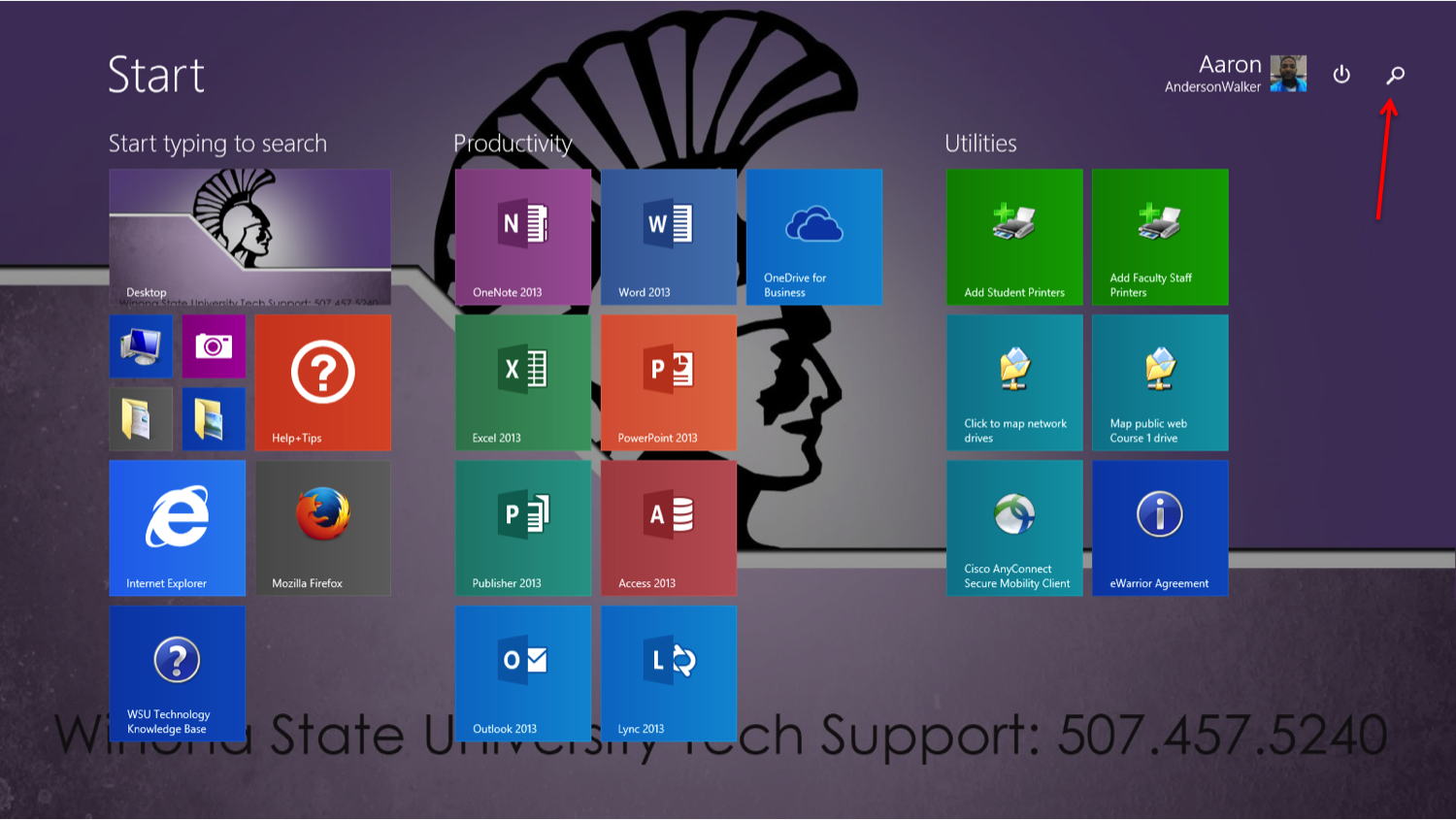
Task: Start PowerPoint 2013
Action: pyautogui.click(x=669, y=382)
